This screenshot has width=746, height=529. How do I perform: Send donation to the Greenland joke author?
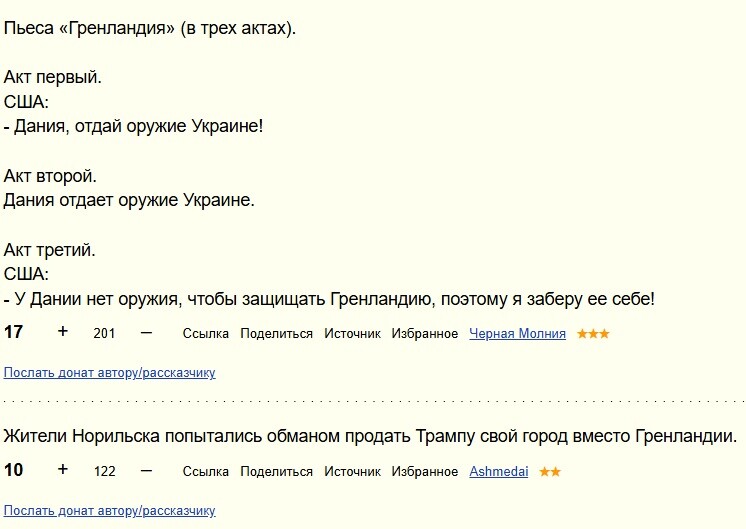[x=110, y=373]
